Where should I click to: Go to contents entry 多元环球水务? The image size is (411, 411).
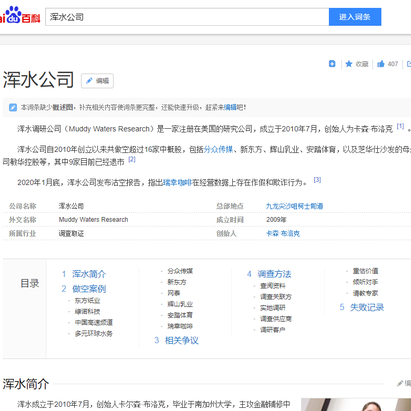94,334
